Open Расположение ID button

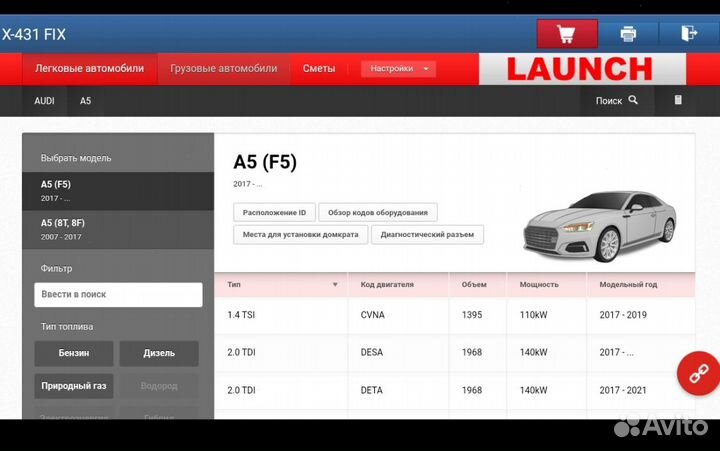pos(274,213)
